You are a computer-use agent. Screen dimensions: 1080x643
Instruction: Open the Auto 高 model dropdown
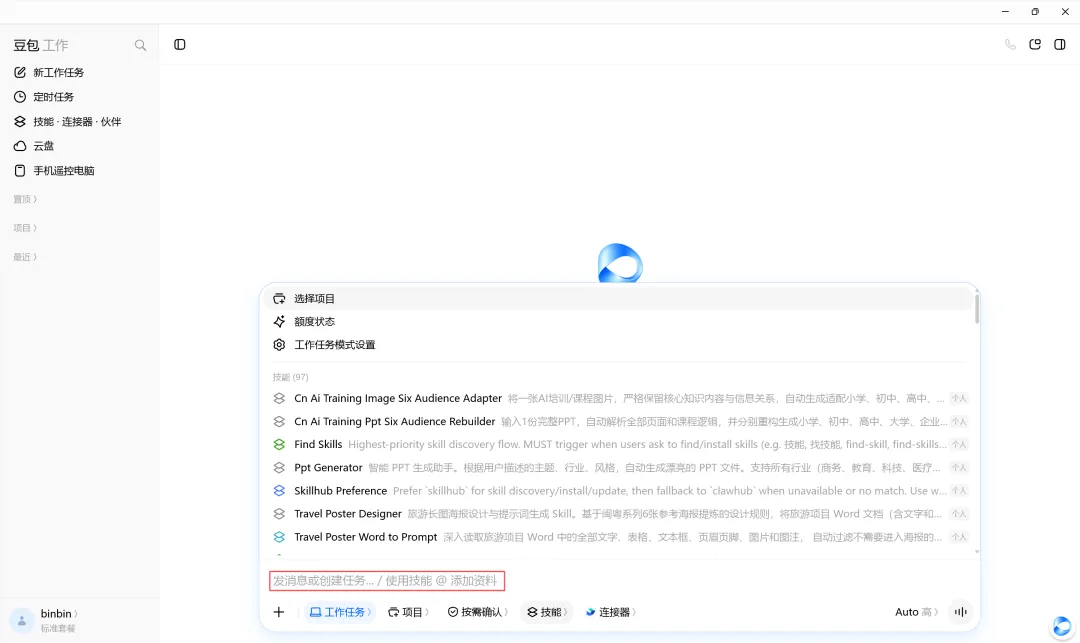tap(916, 612)
